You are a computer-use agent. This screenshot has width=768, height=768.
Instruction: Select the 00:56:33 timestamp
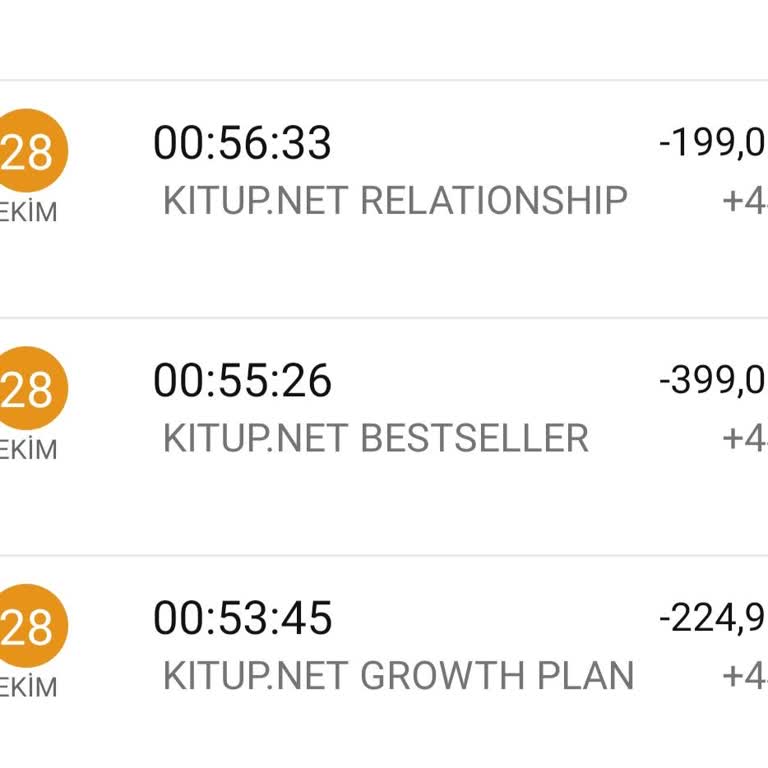click(242, 144)
